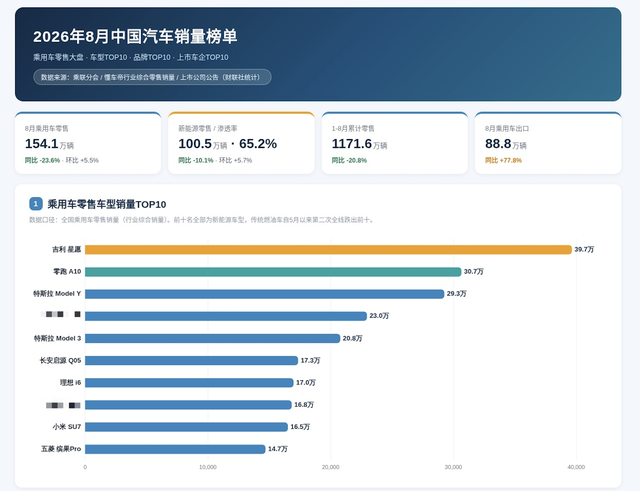Click the bar for 特斯拉 Model 3
The image size is (640, 491).
pyautogui.click(x=212, y=338)
